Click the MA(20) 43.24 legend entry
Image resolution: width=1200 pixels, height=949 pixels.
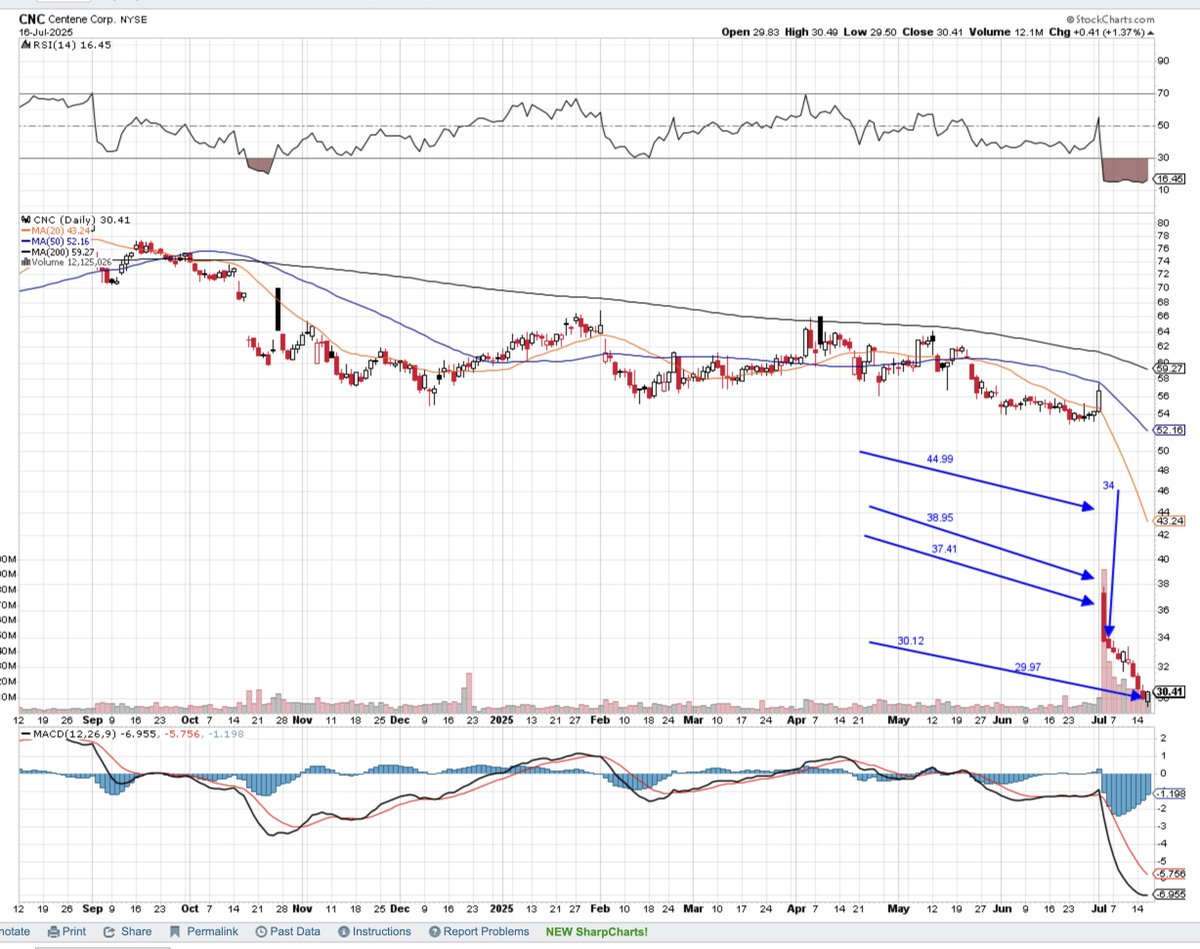57,230
